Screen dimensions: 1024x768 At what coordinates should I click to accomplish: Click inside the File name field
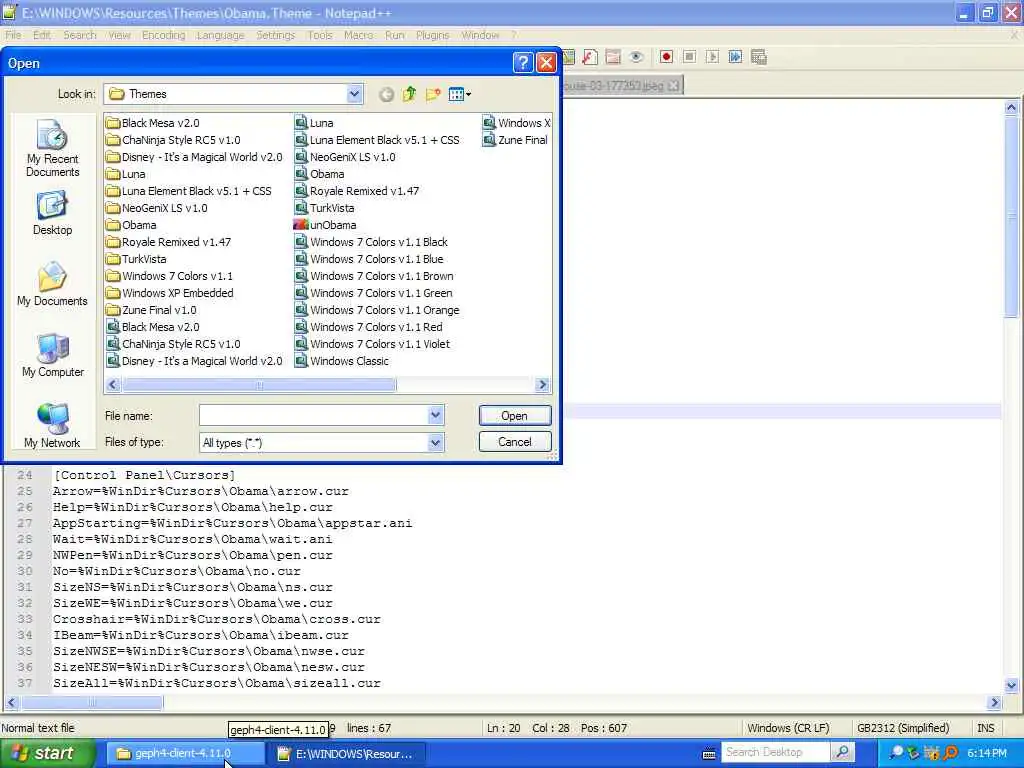[313, 415]
